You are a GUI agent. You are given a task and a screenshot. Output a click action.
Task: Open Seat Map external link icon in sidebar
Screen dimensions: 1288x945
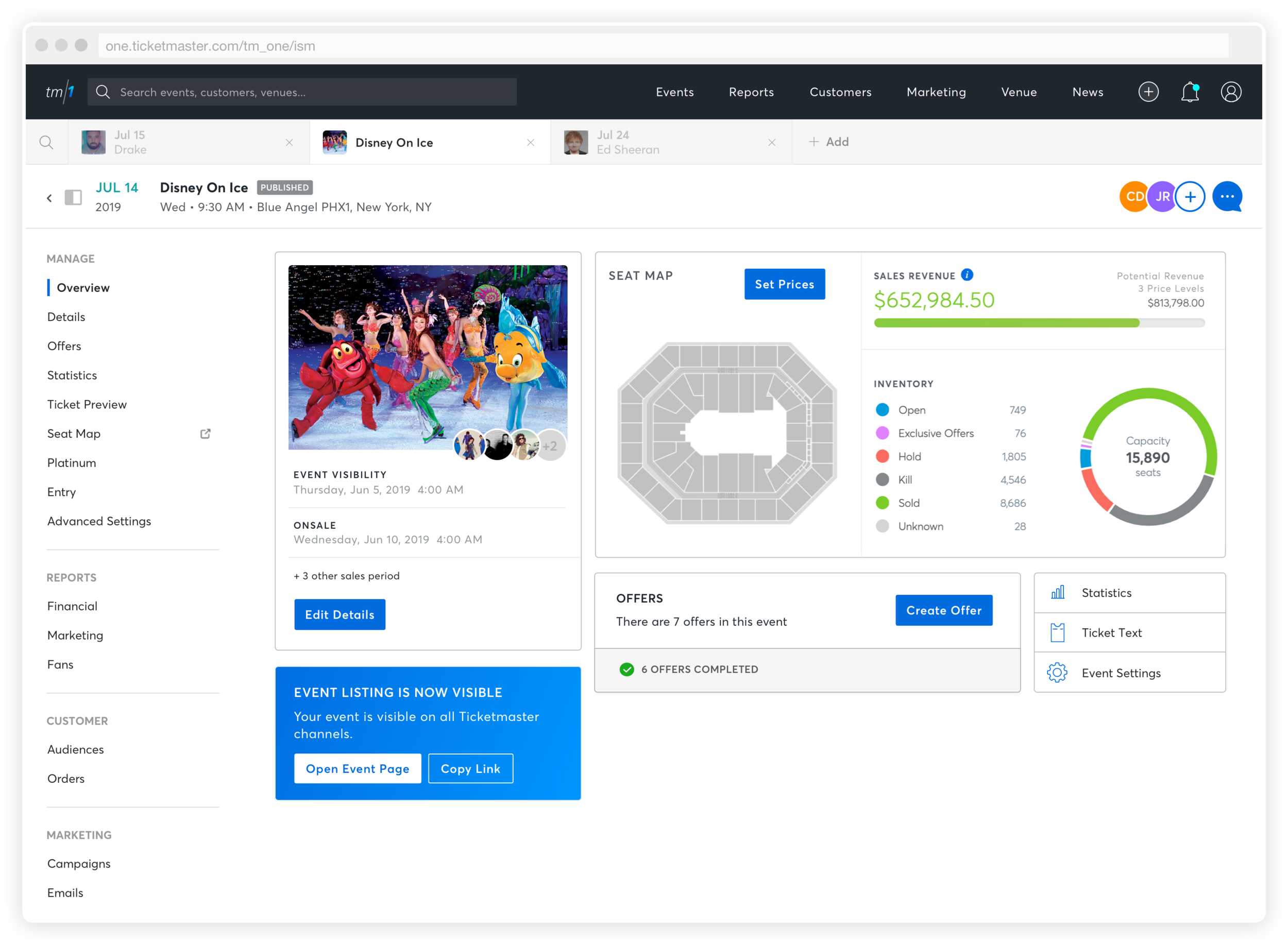coord(206,434)
